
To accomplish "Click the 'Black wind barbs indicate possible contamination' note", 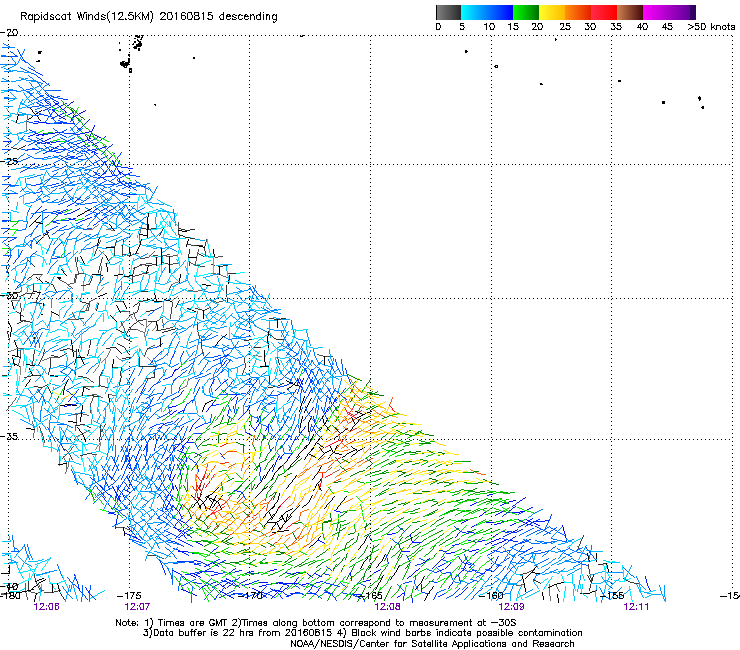I will (467, 633).
